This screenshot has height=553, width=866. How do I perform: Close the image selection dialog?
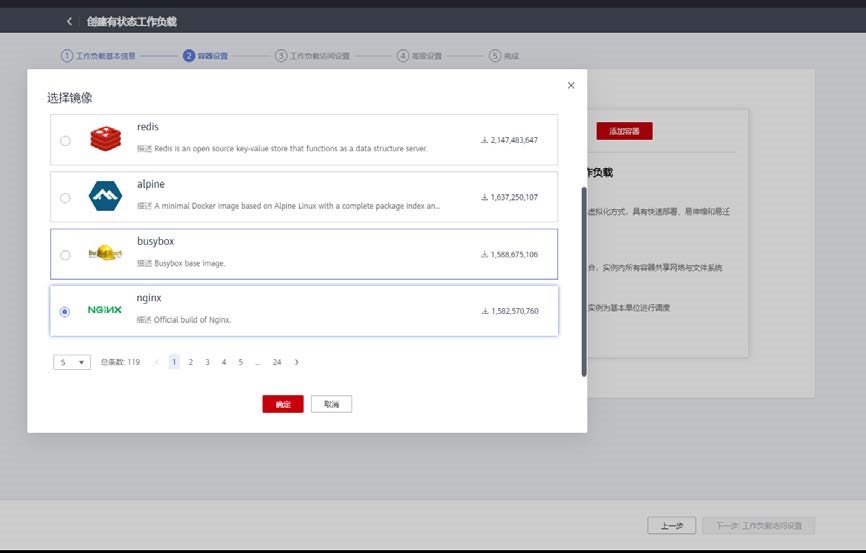(x=571, y=85)
